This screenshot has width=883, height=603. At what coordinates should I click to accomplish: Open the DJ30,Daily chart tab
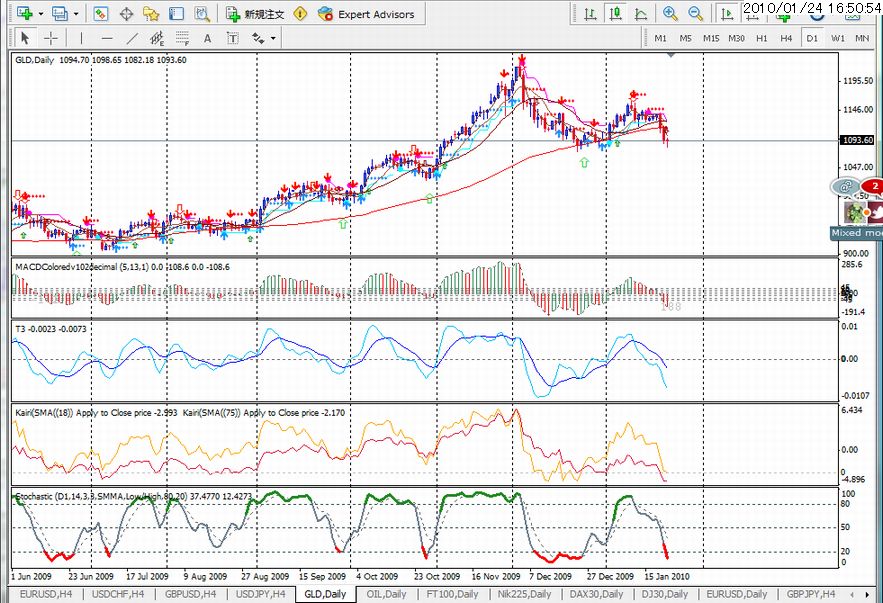665,594
